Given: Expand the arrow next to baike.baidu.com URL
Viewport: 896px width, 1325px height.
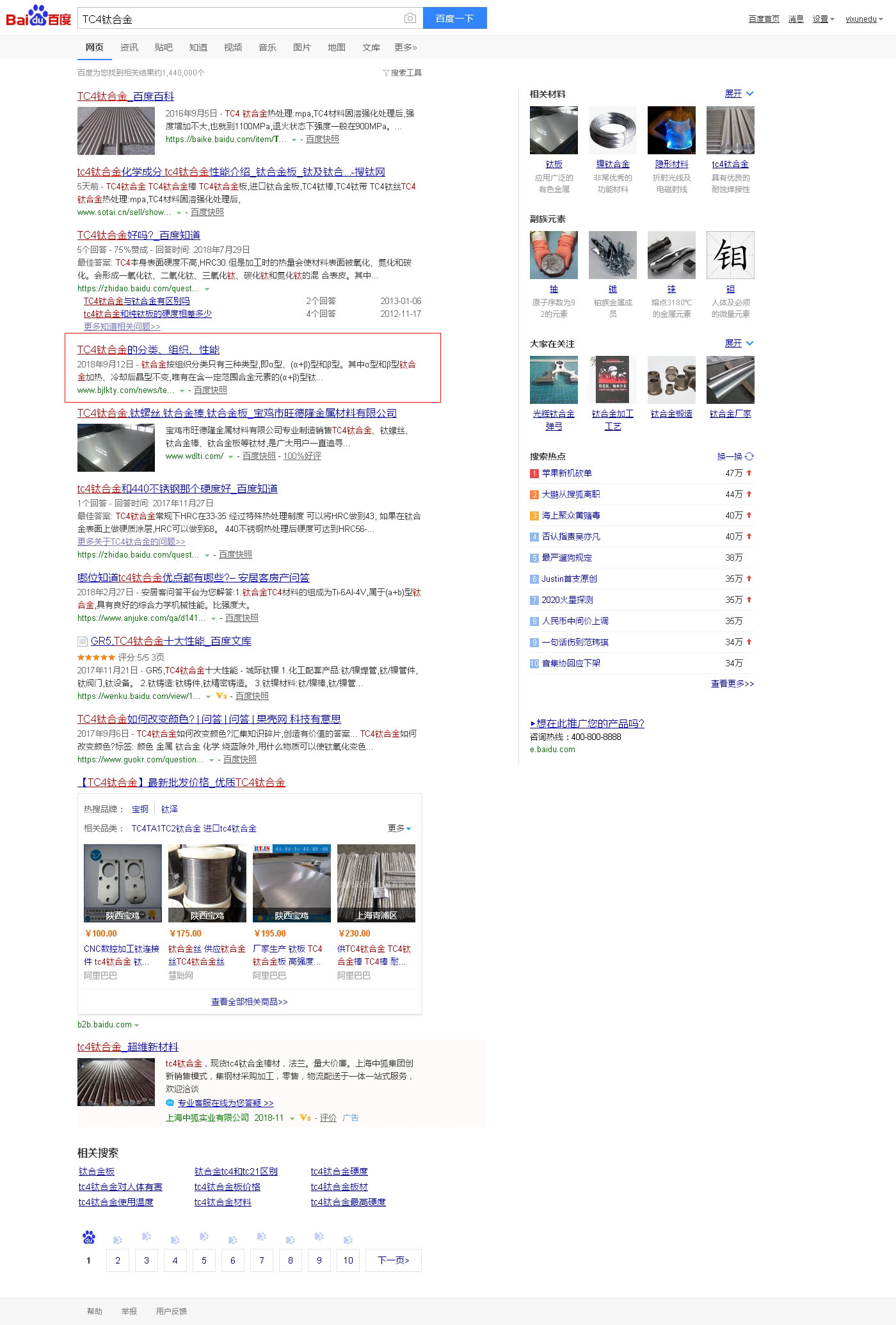Looking at the screenshot, I should (x=294, y=140).
